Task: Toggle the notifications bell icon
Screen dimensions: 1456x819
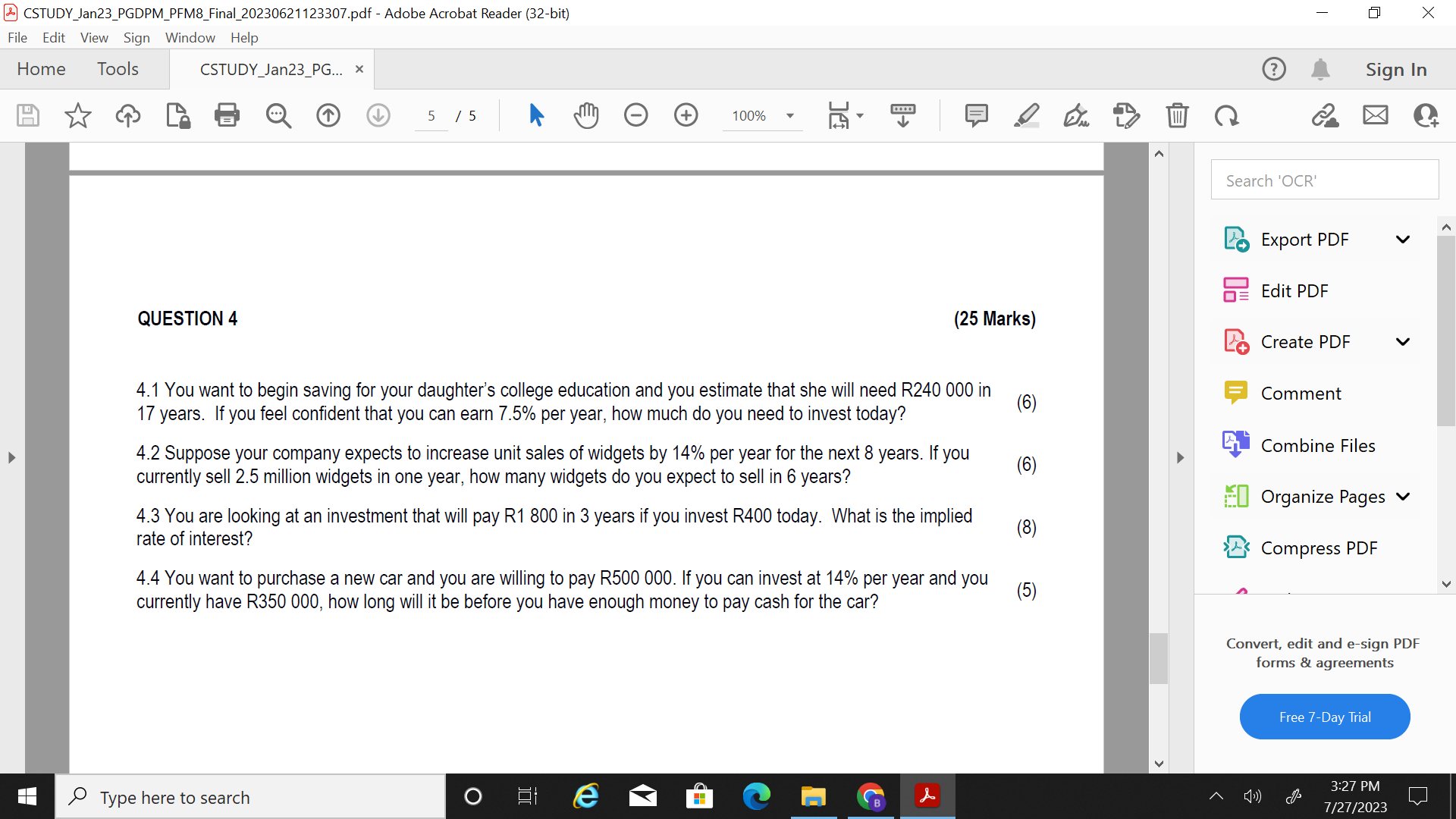Action: click(1321, 68)
